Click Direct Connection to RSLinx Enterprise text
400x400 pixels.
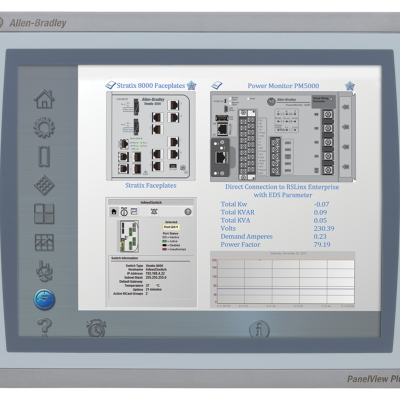tap(282, 187)
